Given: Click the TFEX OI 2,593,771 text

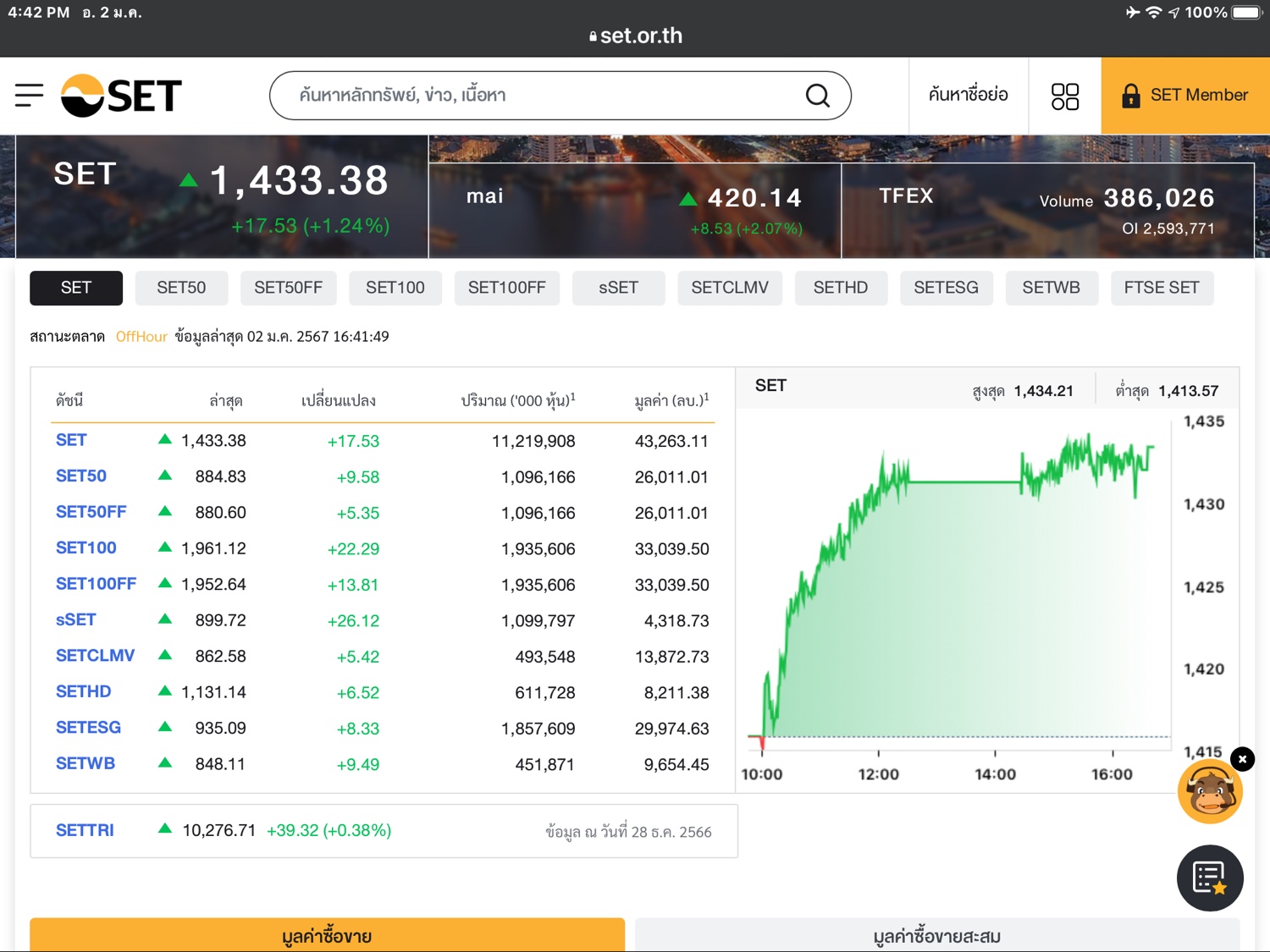Looking at the screenshot, I should [x=1168, y=228].
